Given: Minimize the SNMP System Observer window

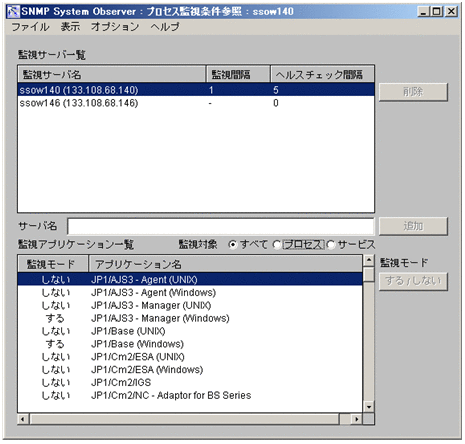Looking at the screenshot, I should click(x=423, y=12).
